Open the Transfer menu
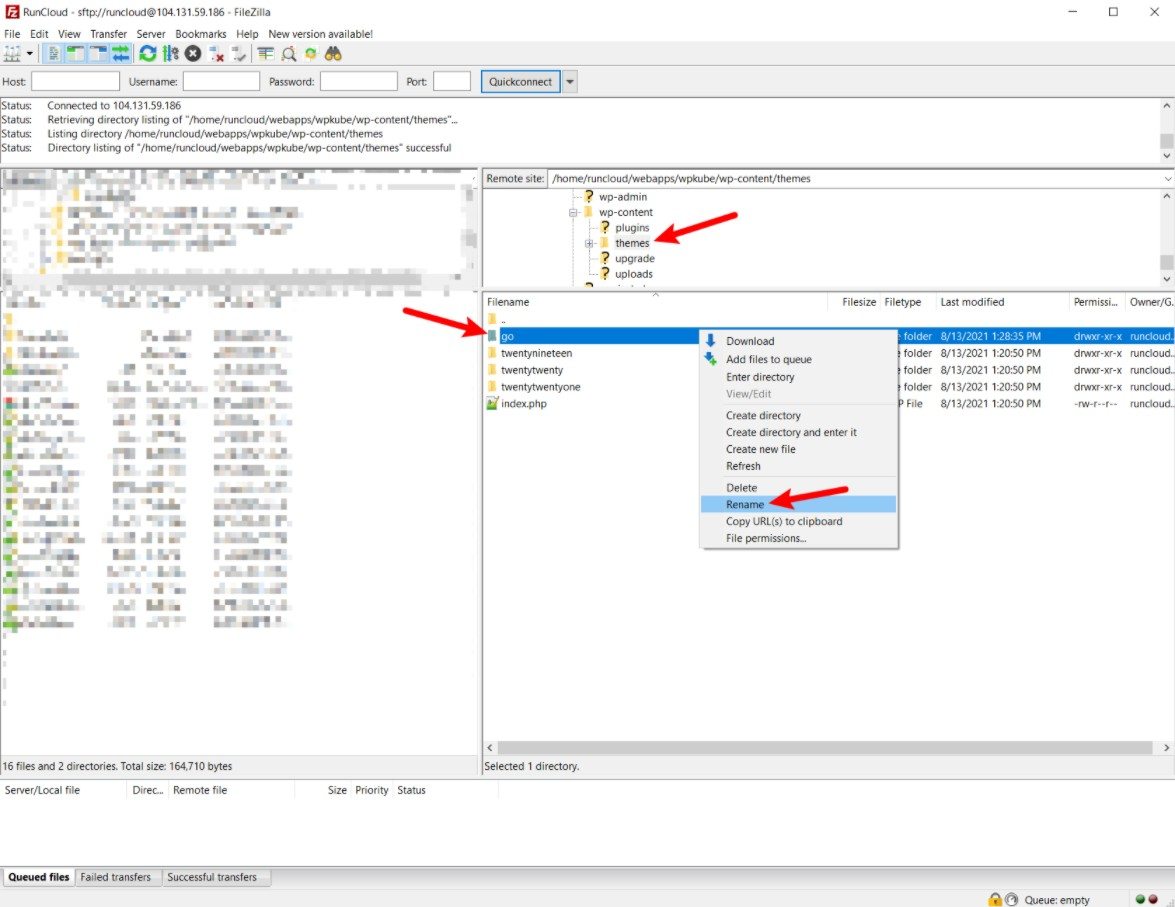This screenshot has height=907, width=1175. click(109, 34)
